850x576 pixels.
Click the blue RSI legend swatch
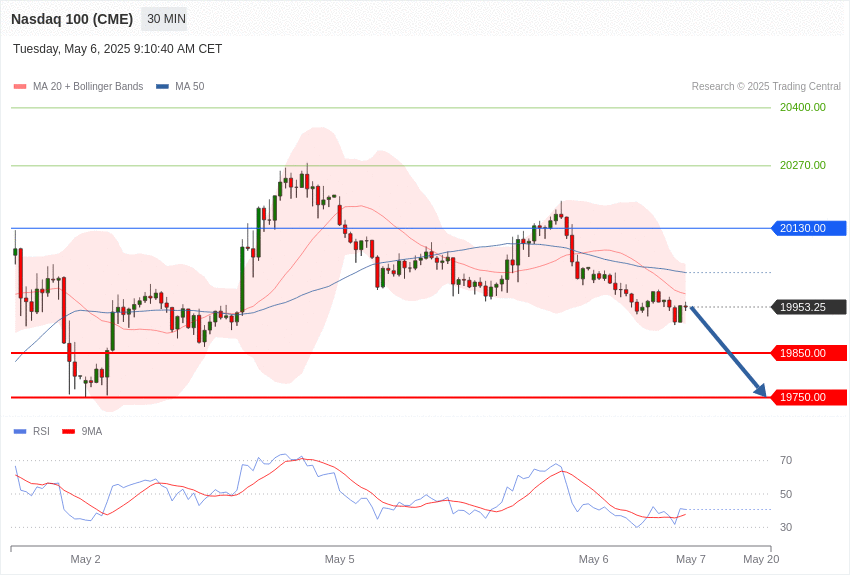coord(20,432)
